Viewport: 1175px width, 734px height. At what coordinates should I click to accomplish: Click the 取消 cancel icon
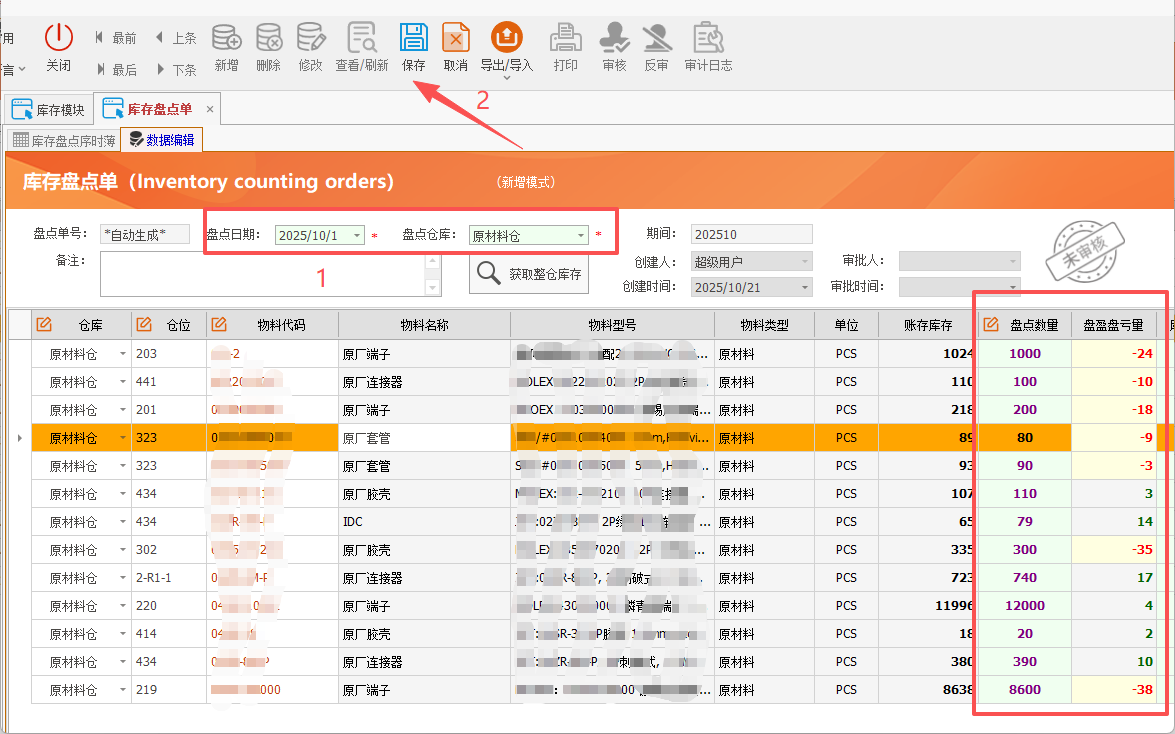click(x=456, y=40)
